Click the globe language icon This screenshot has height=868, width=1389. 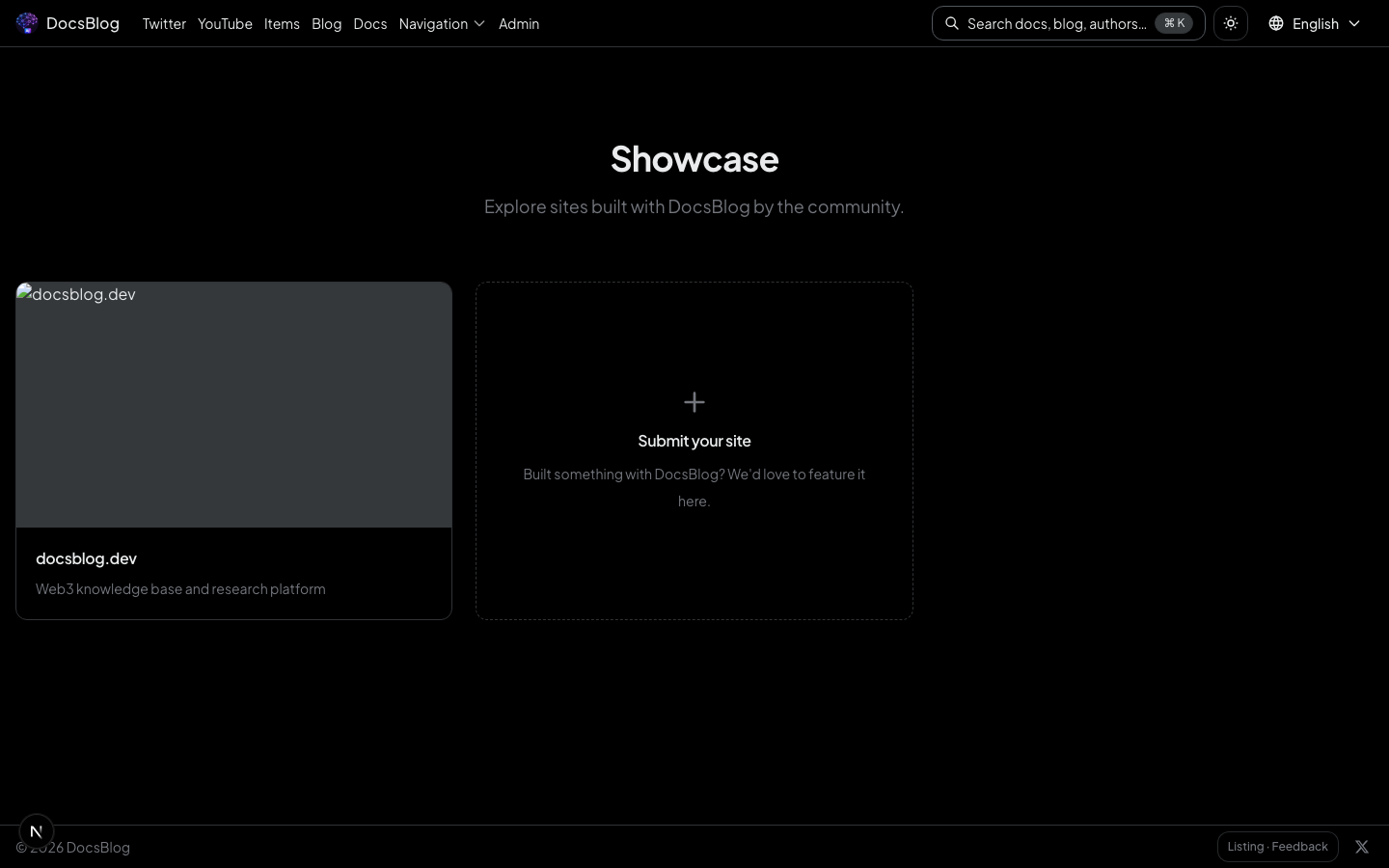click(x=1276, y=23)
